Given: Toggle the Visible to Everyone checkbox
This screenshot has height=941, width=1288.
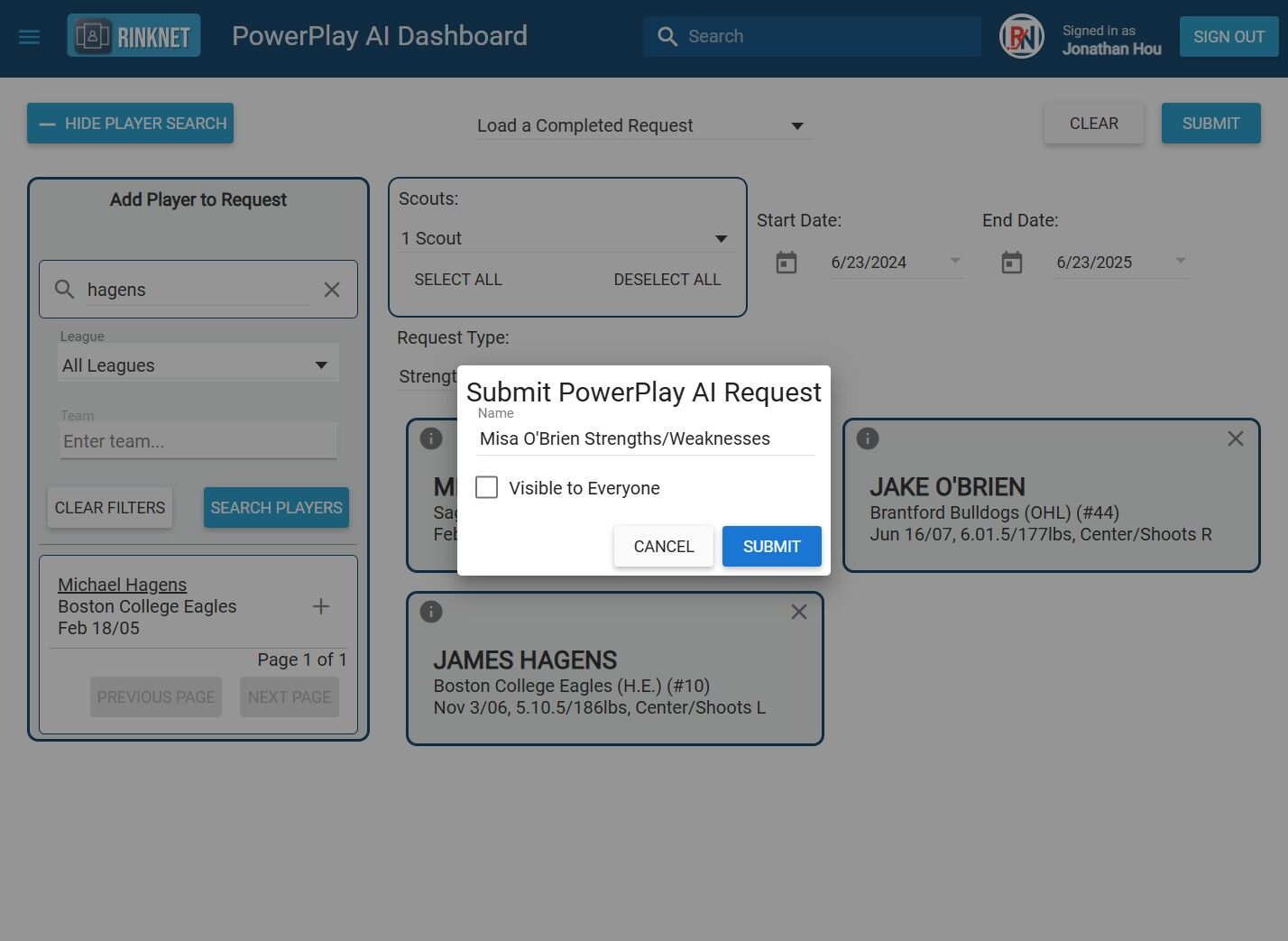Looking at the screenshot, I should pos(487,487).
